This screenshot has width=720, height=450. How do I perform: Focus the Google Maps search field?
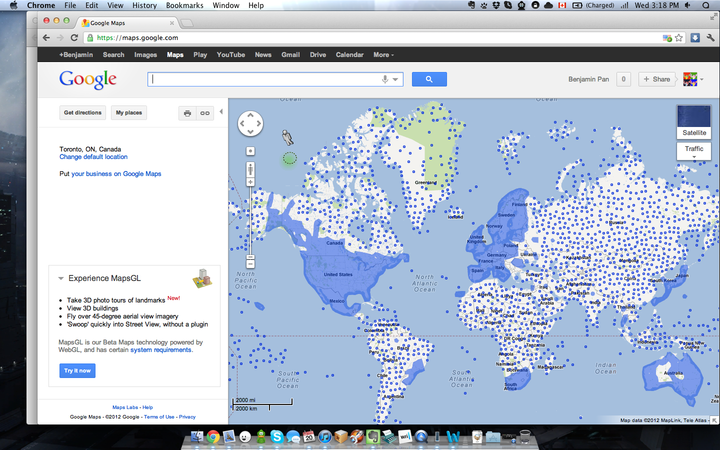275,79
